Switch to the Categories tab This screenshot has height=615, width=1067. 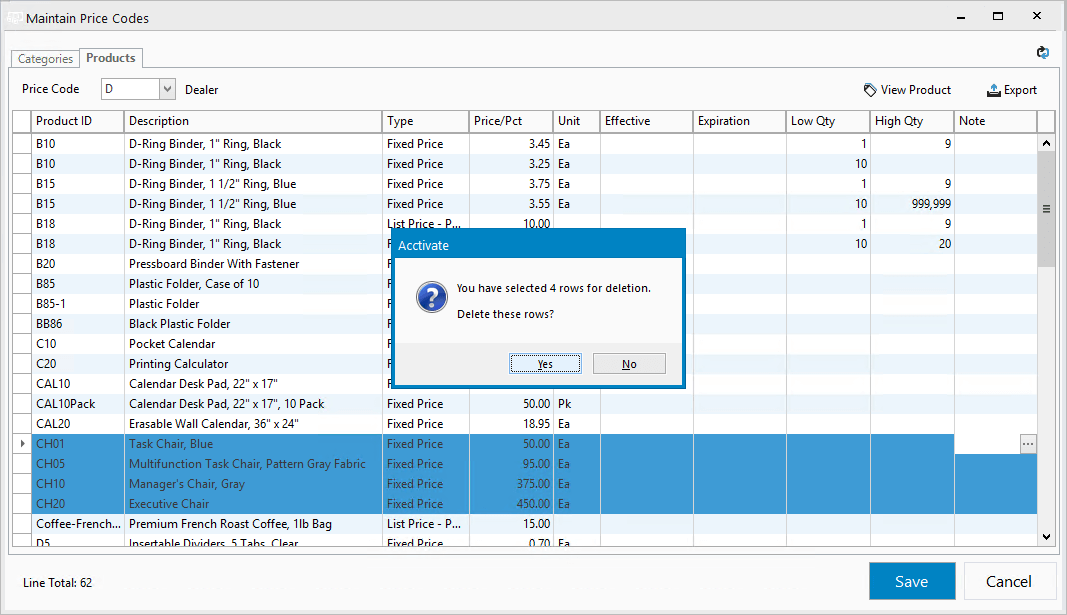[46, 59]
